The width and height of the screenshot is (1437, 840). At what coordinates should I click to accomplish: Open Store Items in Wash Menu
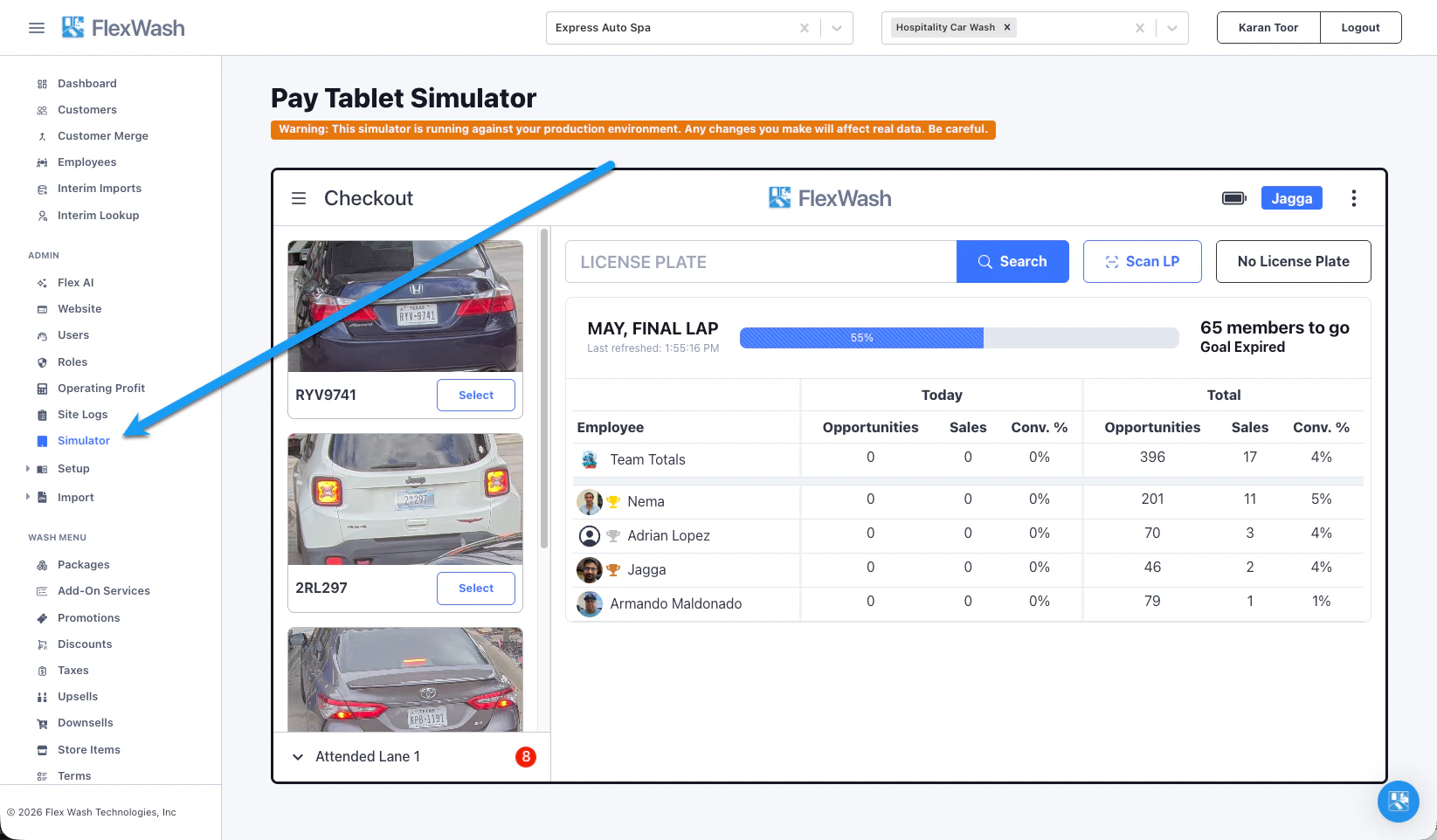[x=89, y=750]
